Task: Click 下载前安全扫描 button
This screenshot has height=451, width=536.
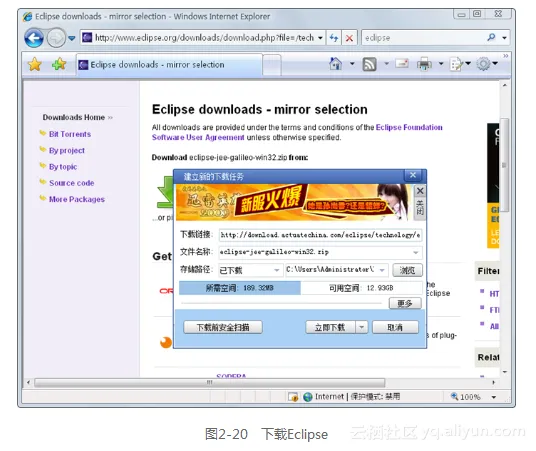Action: [223, 327]
